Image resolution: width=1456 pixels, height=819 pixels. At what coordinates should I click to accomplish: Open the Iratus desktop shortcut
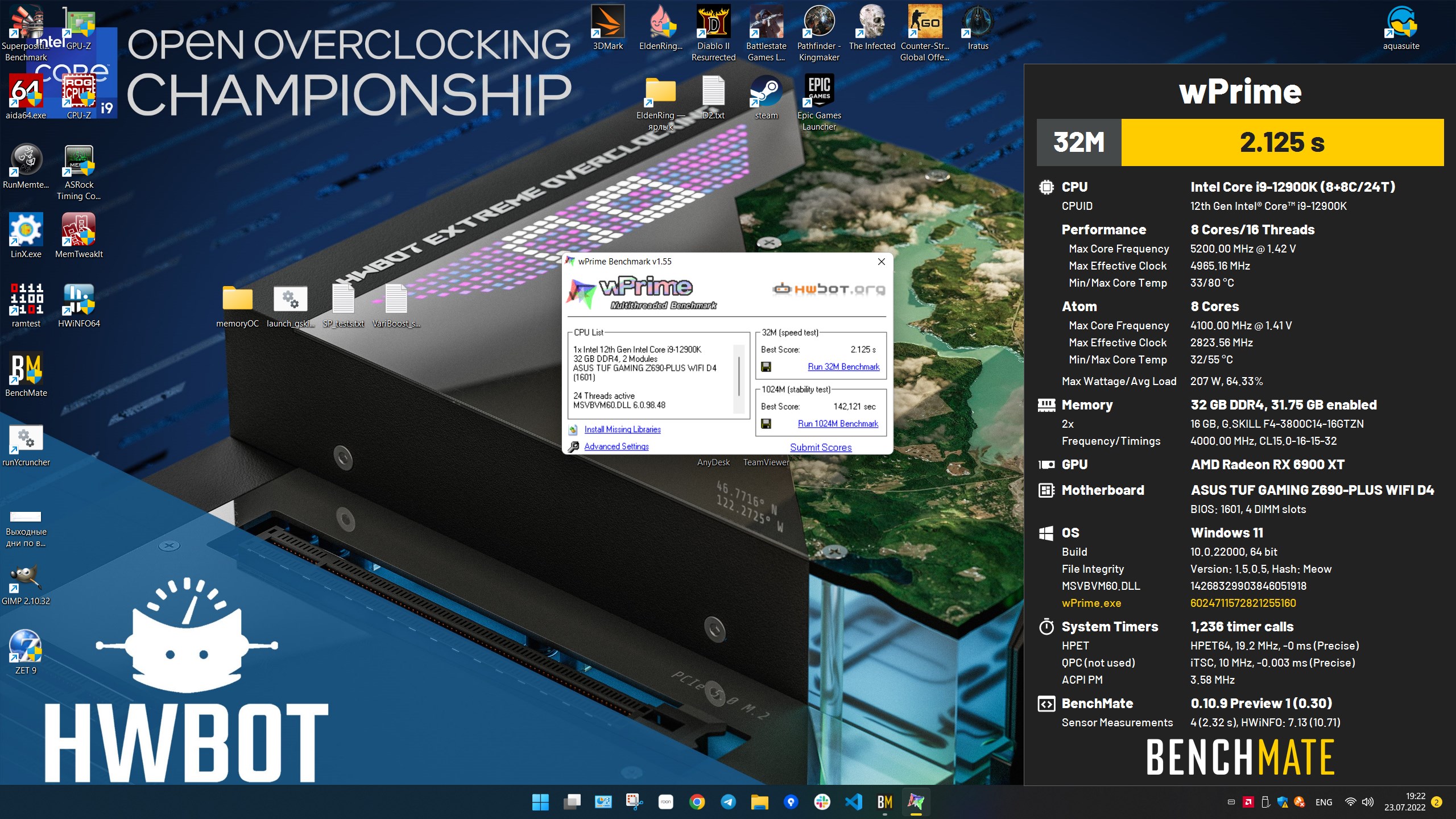pos(978,27)
